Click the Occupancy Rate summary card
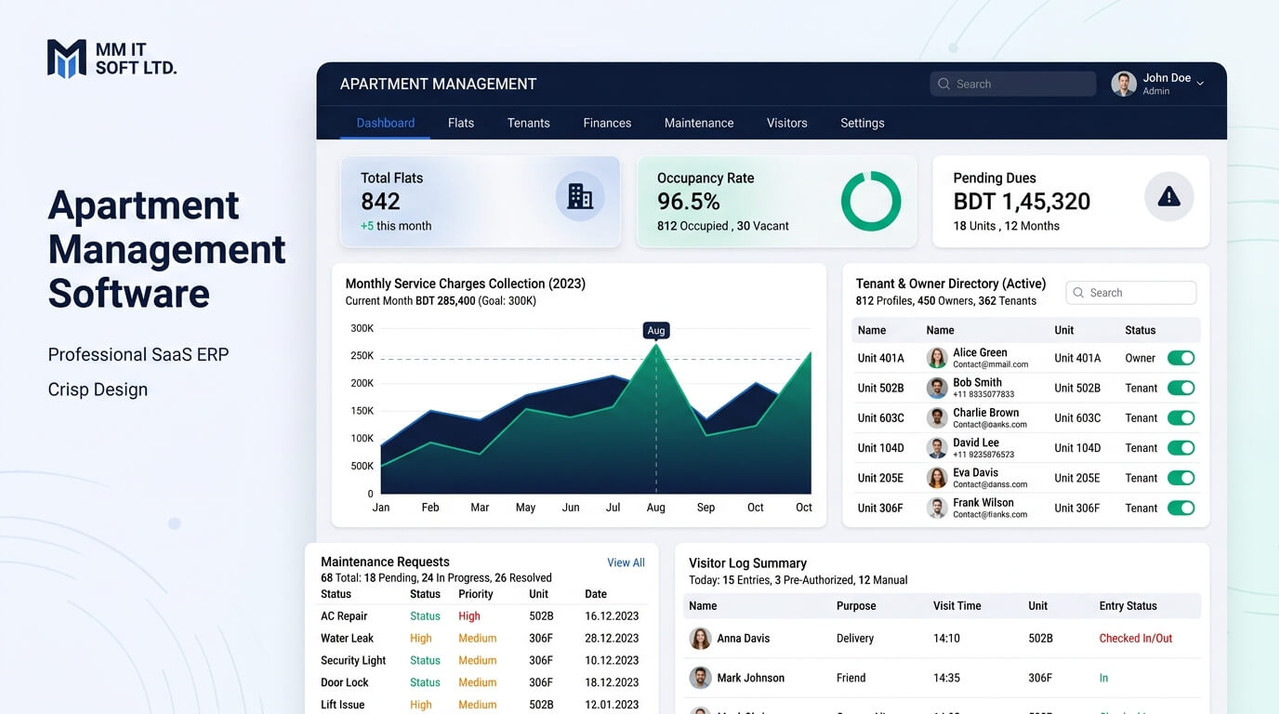The width and height of the screenshot is (1279, 714). coord(777,201)
